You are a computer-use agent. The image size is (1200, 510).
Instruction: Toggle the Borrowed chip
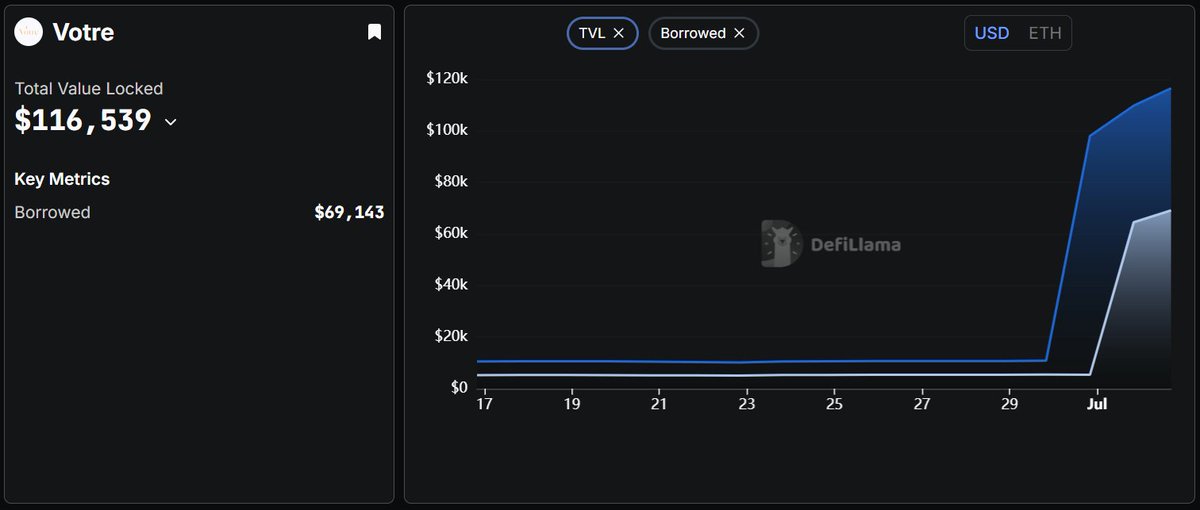(x=703, y=33)
